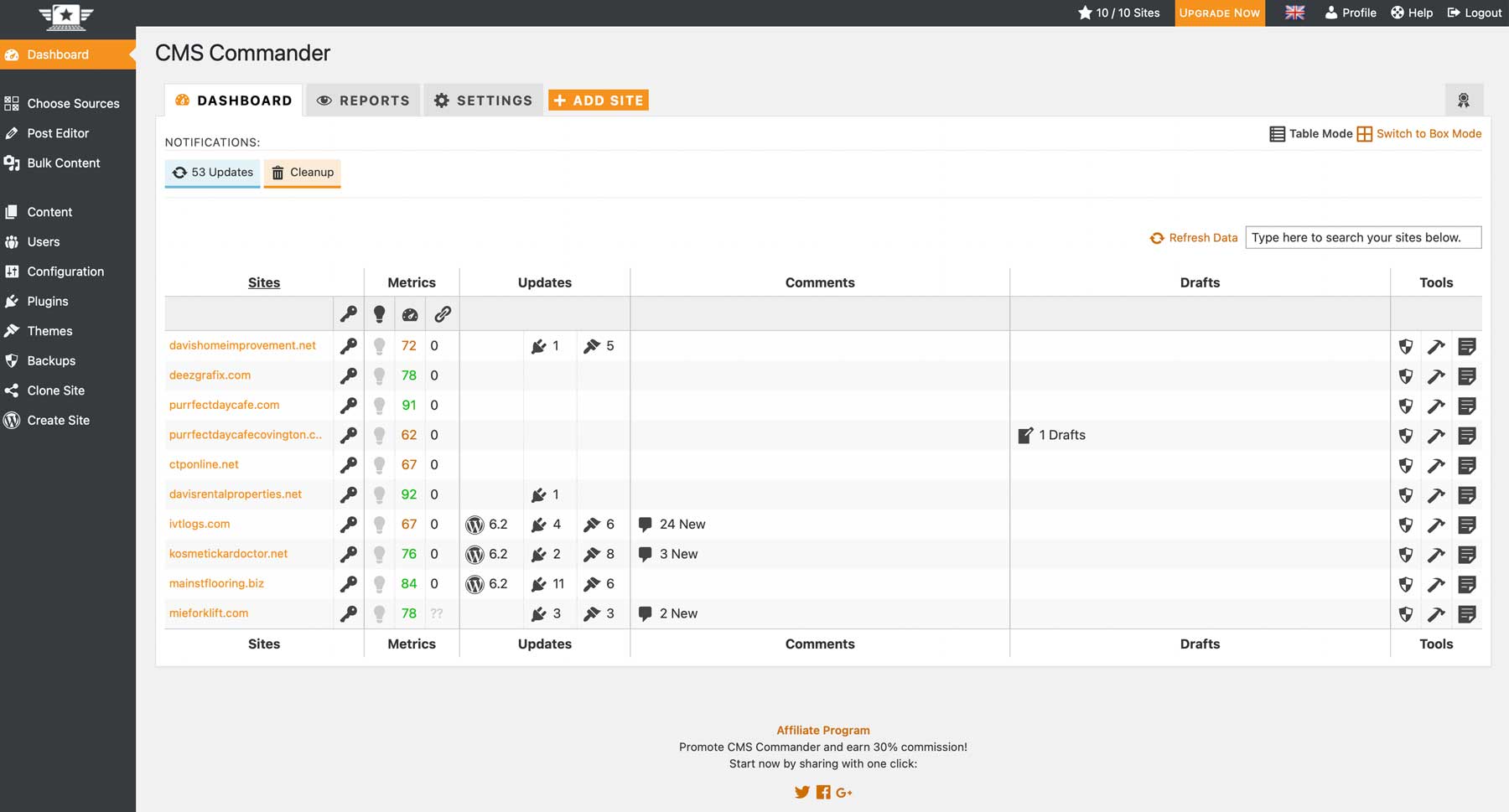Open the Affiliate Program link
This screenshot has width=1509, height=812.
[822, 730]
